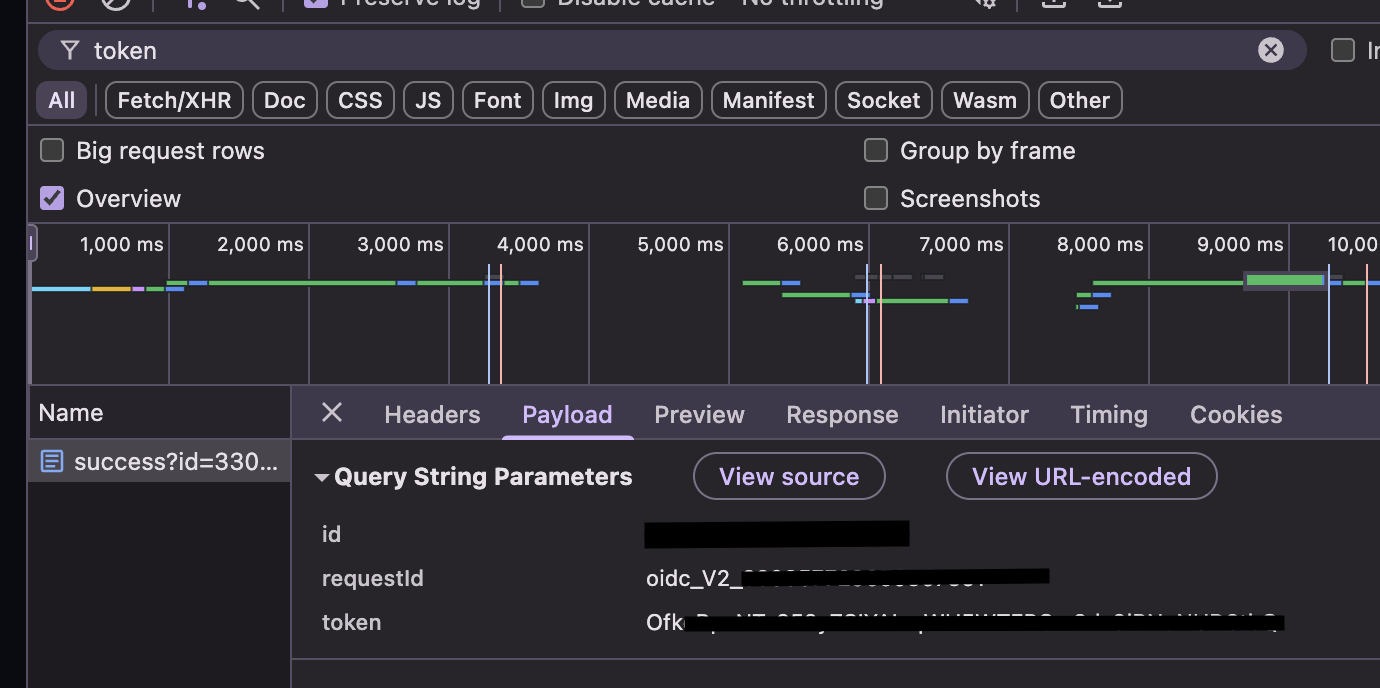The image size is (1380, 688).
Task: Select the 'success?id=330...' request row
Action: pyautogui.click(x=159, y=461)
